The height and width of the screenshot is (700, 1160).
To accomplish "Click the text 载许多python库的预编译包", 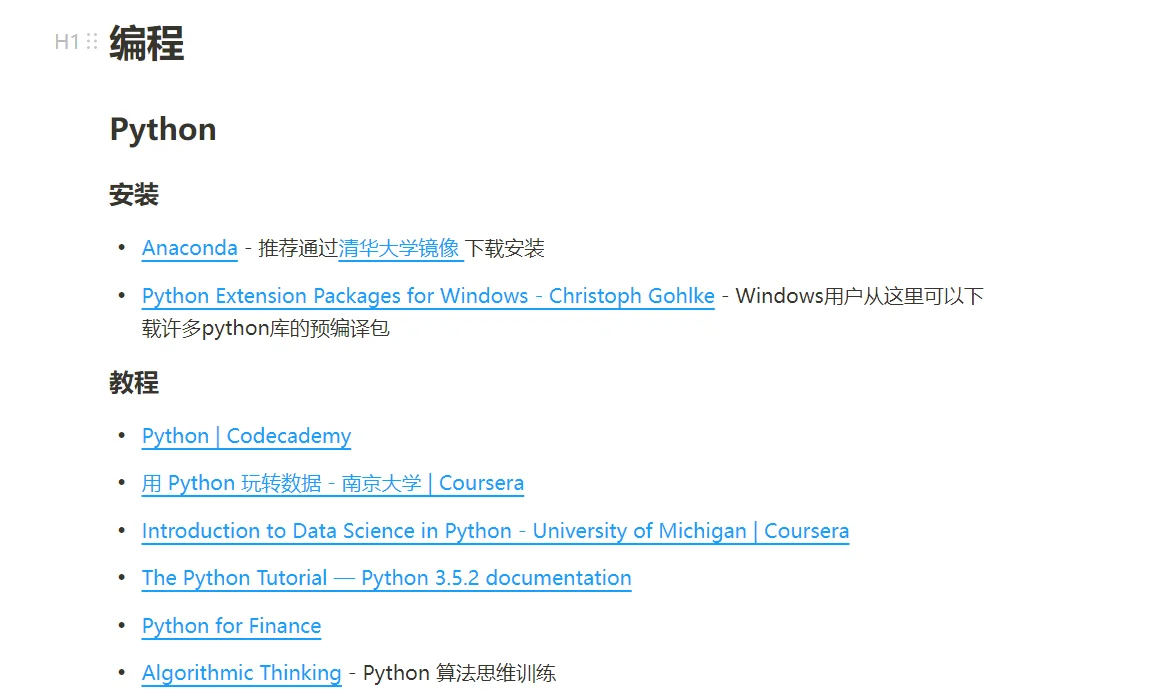I will [x=266, y=329].
